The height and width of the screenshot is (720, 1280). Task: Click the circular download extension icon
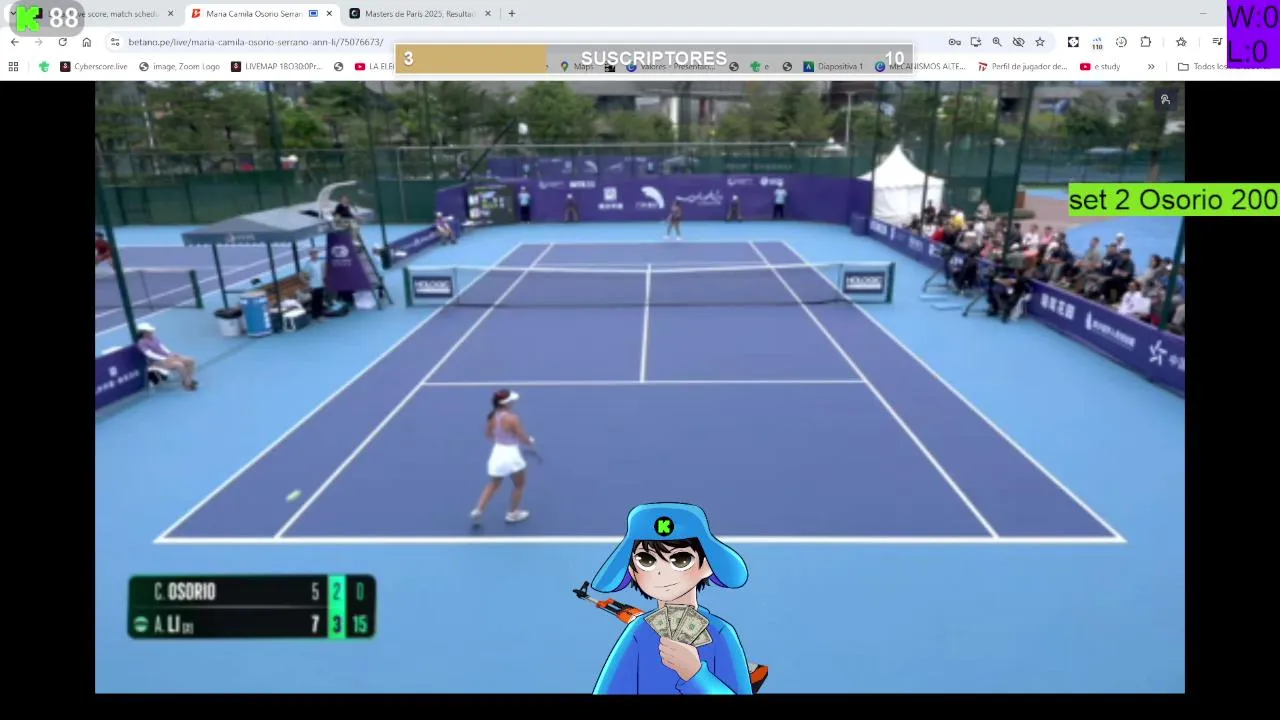click(x=1121, y=42)
